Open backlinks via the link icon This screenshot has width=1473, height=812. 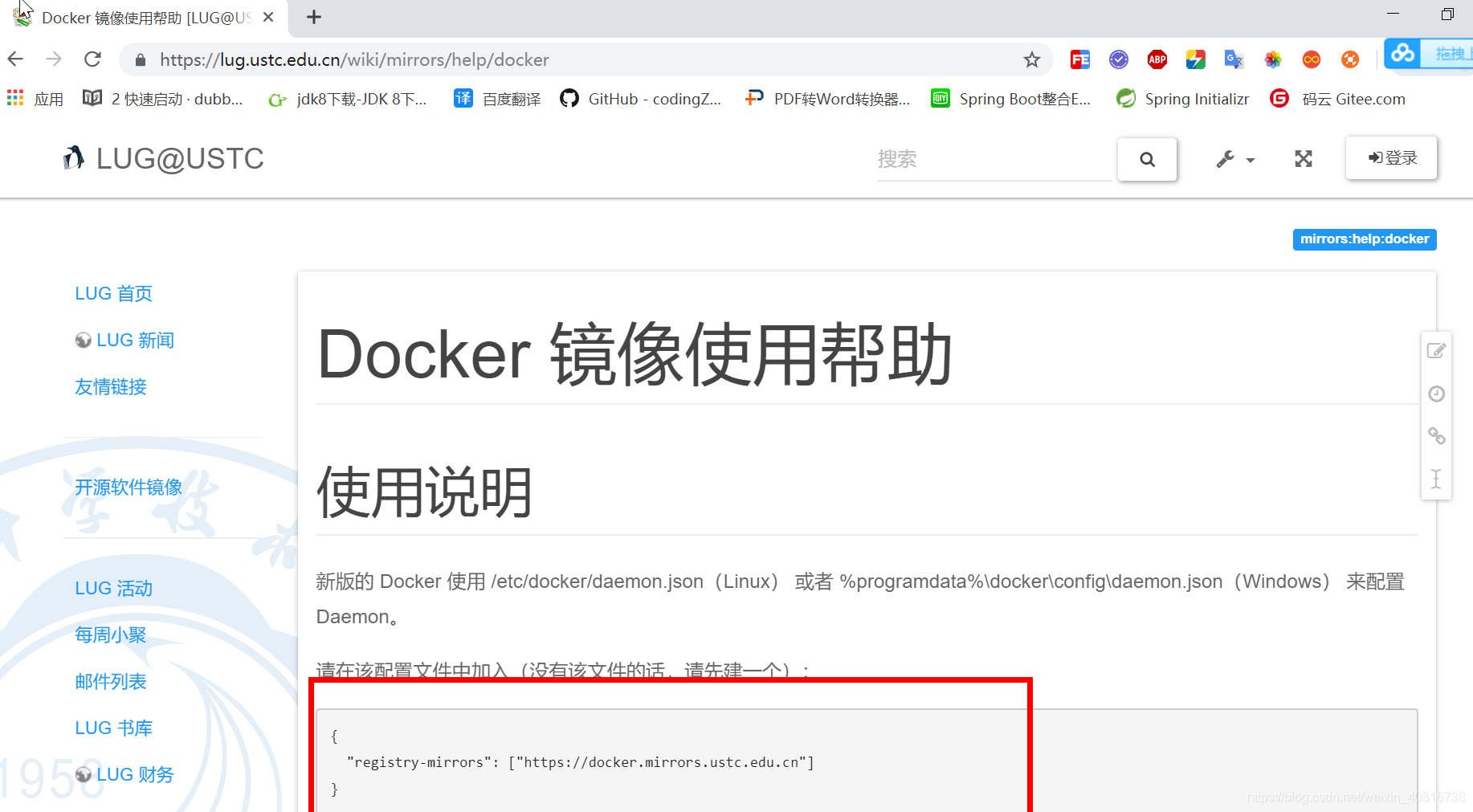pyautogui.click(x=1437, y=436)
